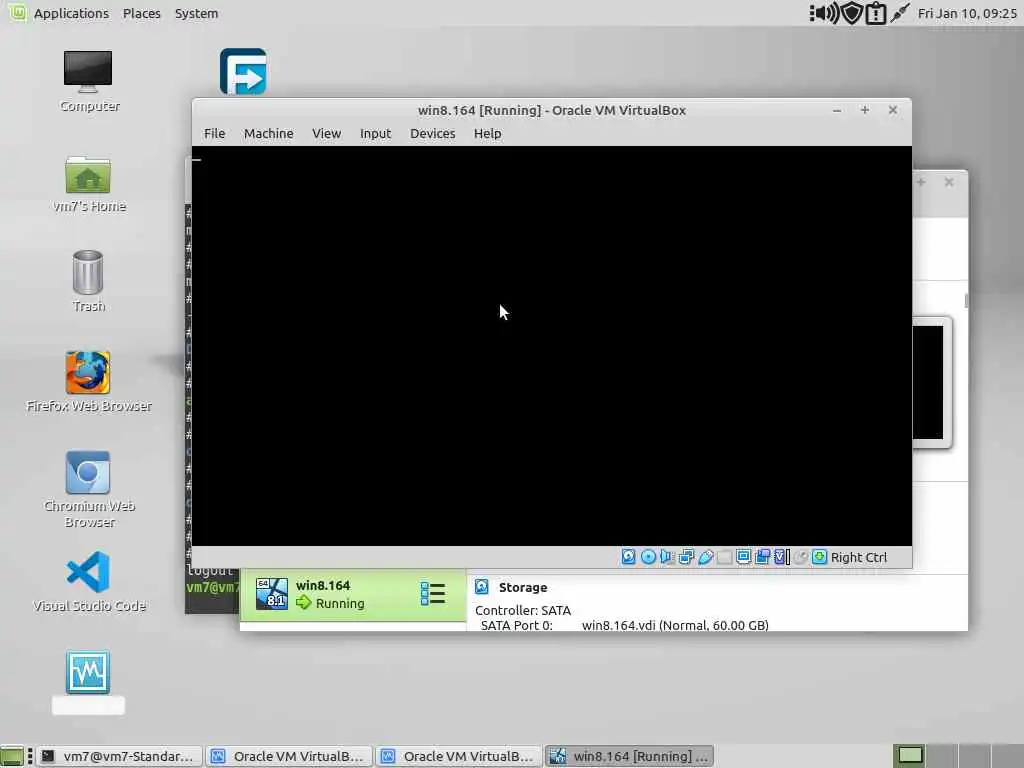
Task: Open the System menu in top panel
Action: coord(196,13)
